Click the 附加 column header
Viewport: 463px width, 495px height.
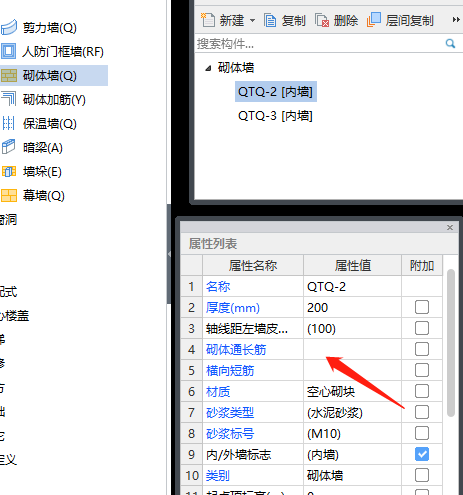(422, 266)
